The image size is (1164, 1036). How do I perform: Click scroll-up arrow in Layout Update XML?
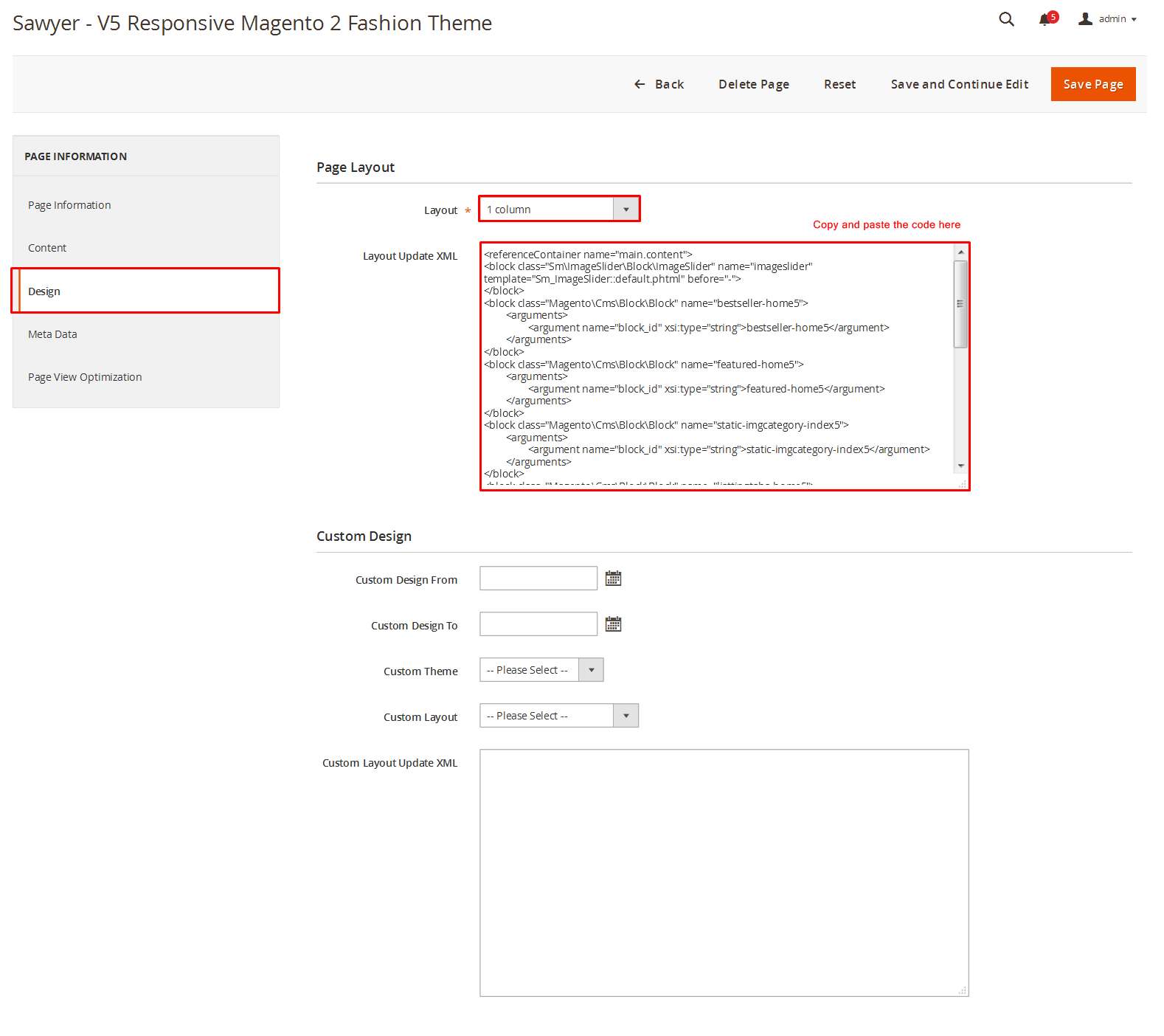(960, 252)
